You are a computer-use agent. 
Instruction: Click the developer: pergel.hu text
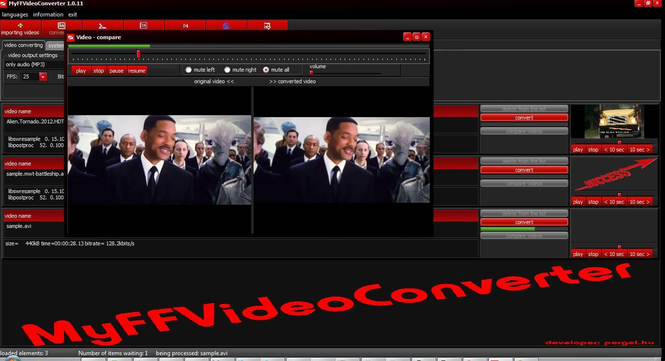tap(599, 343)
